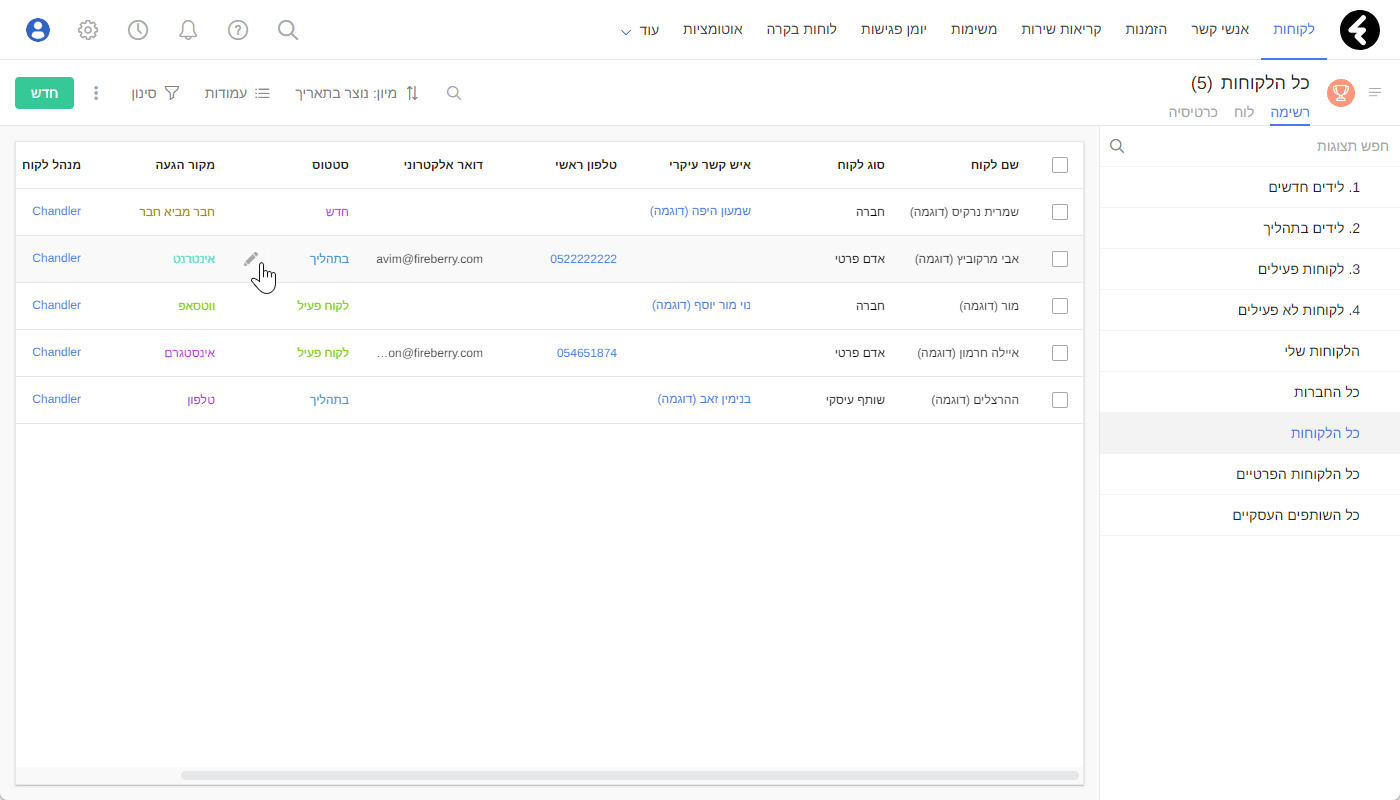Check the אבי מרקוביץ row checkbox
The image size is (1400, 800).
(x=1060, y=259)
